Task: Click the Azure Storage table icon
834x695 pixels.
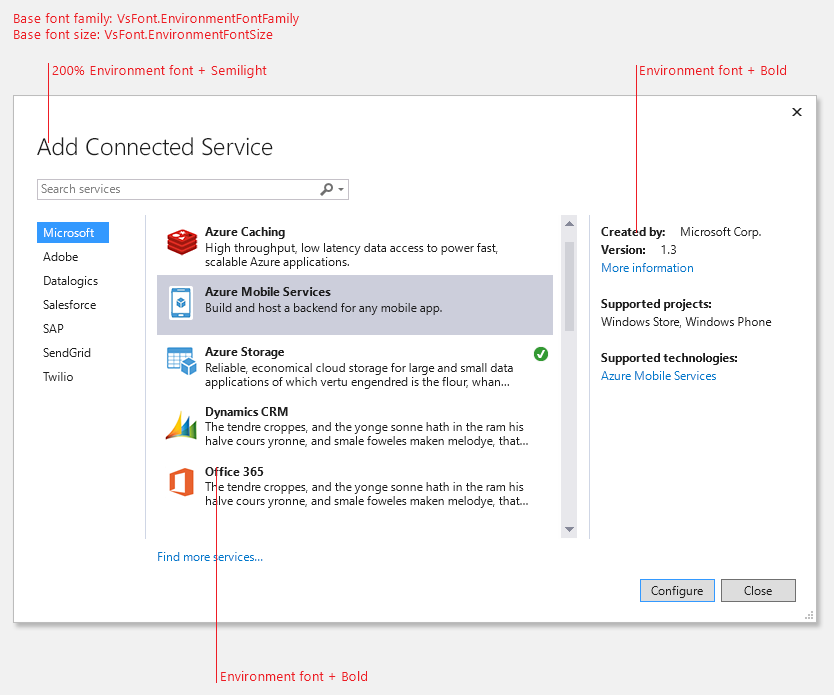Action: click(x=181, y=362)
